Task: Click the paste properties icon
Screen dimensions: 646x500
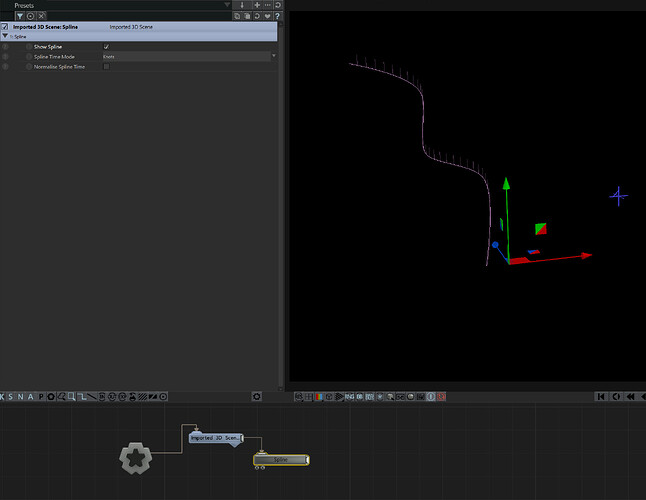Action: coord(247,16)
